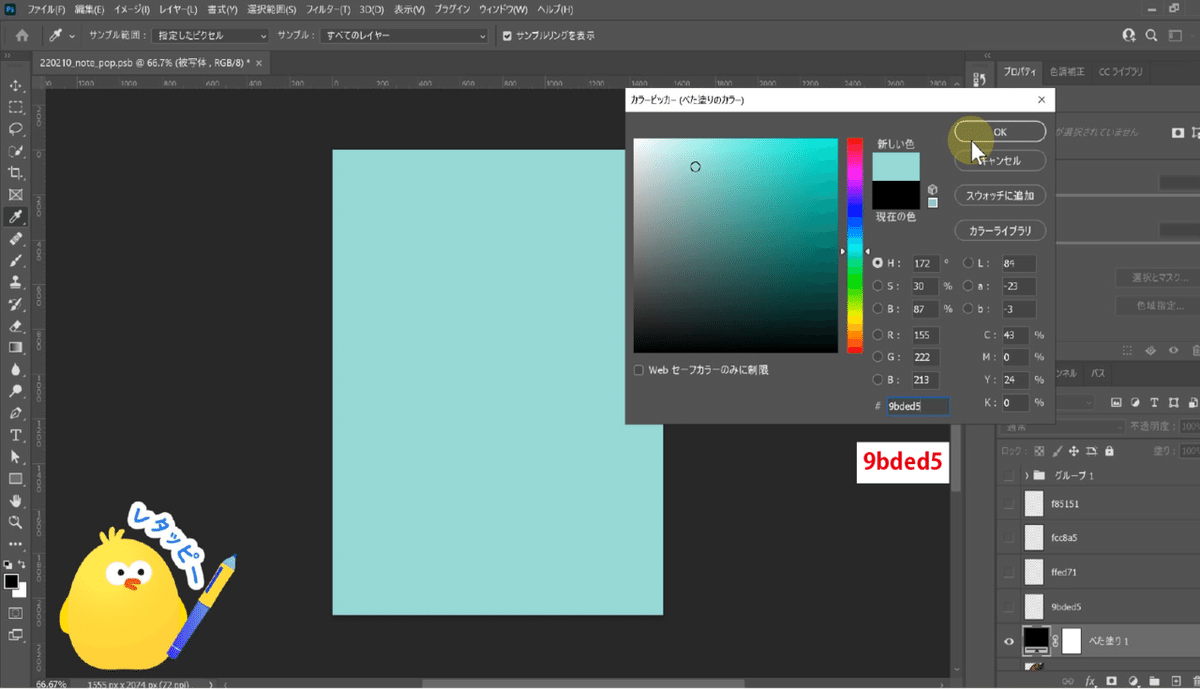1200x689 pixels.
Task: Click スウォッチに追加 button
Action: (x=1000, y=195)
